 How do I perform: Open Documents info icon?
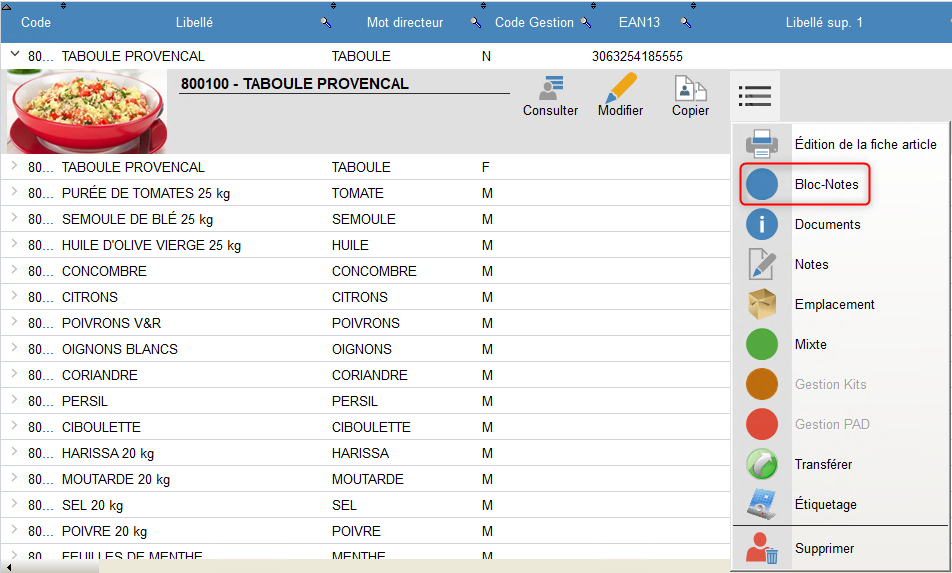click(762, 224)
